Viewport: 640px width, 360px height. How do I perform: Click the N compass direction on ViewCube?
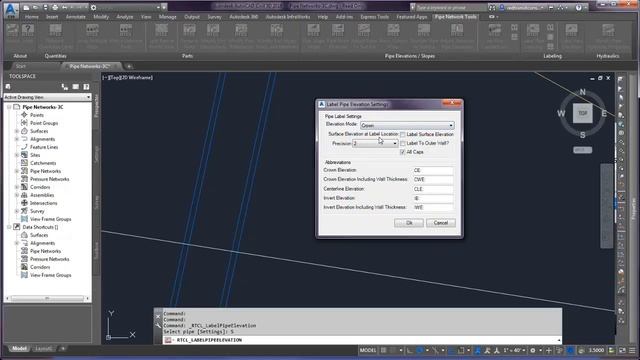(x=582, y=92)
